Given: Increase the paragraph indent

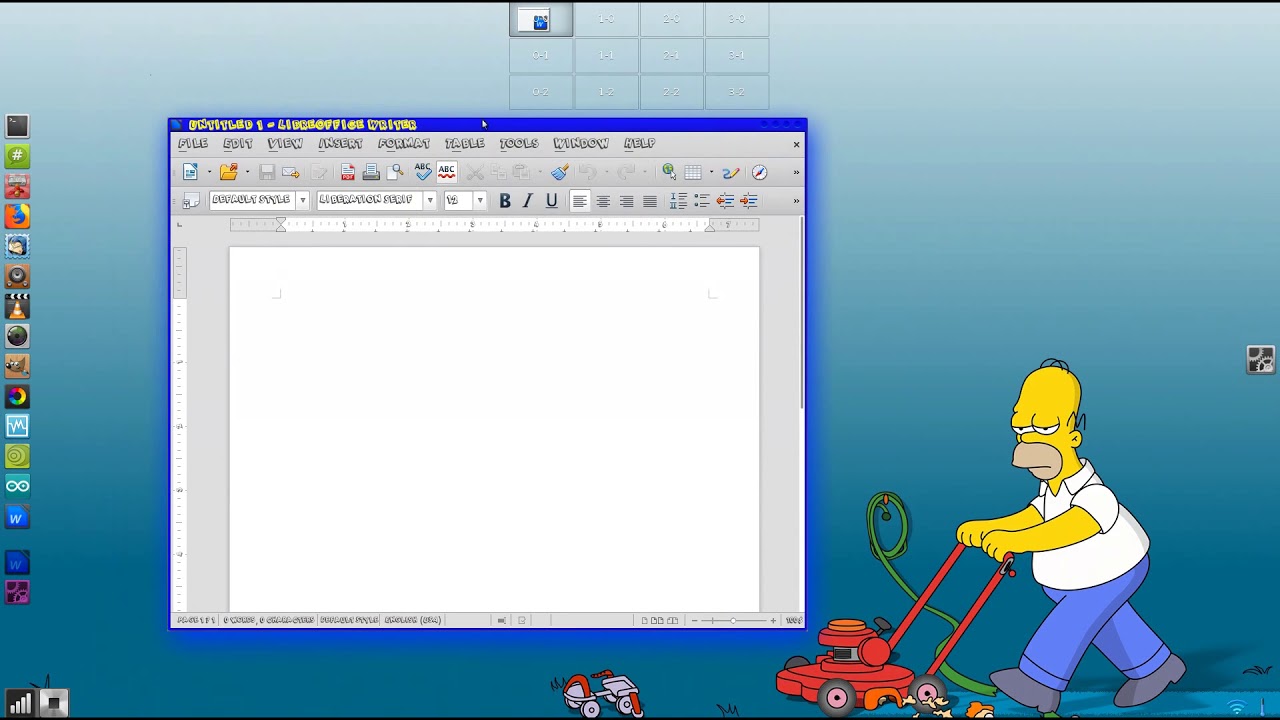Looking at the screenshot, I should tap(749, 201).
